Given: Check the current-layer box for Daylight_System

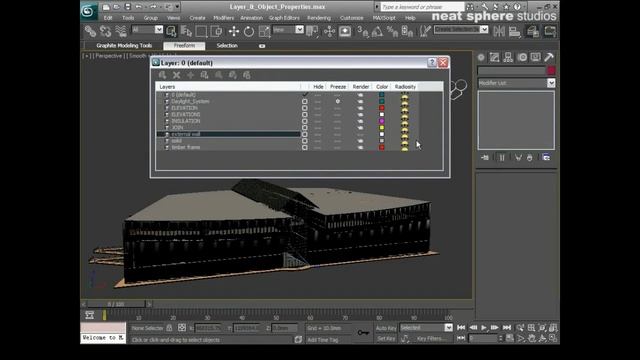Looking at the screenshot, I should [x=304, y=102].
